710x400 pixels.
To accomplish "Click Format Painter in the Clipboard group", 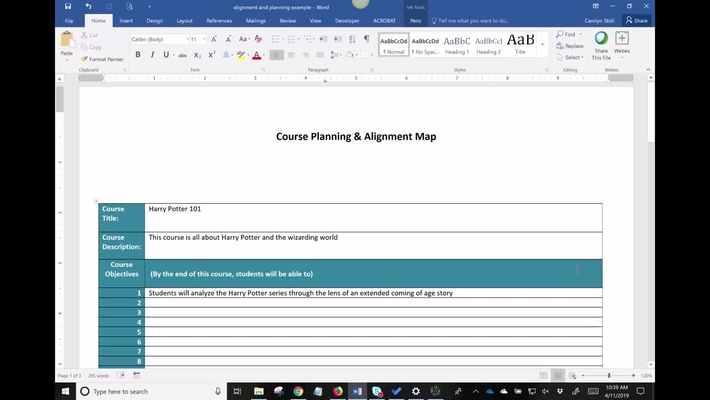I will [x=102, y=59].
